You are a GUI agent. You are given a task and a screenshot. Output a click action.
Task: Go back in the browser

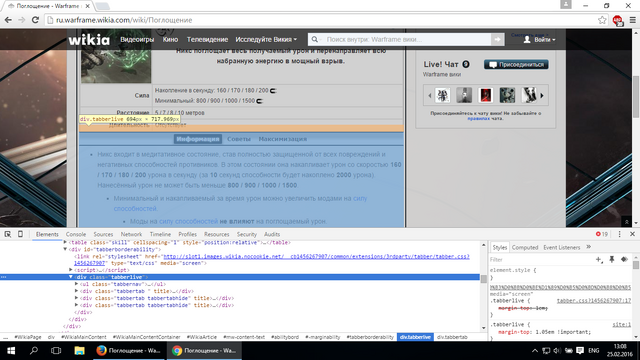(8, 20)
